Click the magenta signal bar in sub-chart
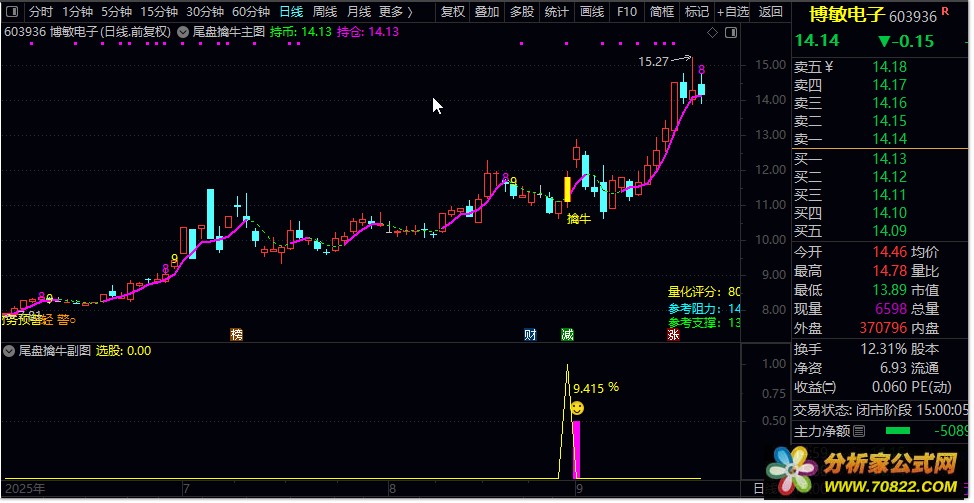 pyautogui.click(x=576, y=450)
